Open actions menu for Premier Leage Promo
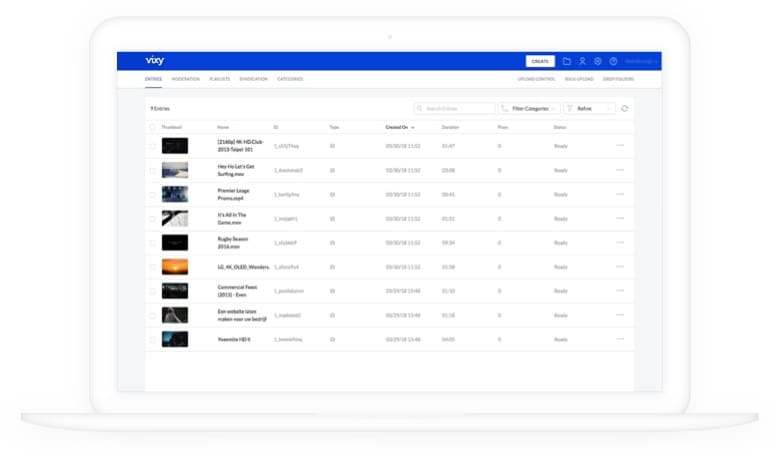Image resolution: width=780 pixels, height=460 pixels. tap(620, 194)
